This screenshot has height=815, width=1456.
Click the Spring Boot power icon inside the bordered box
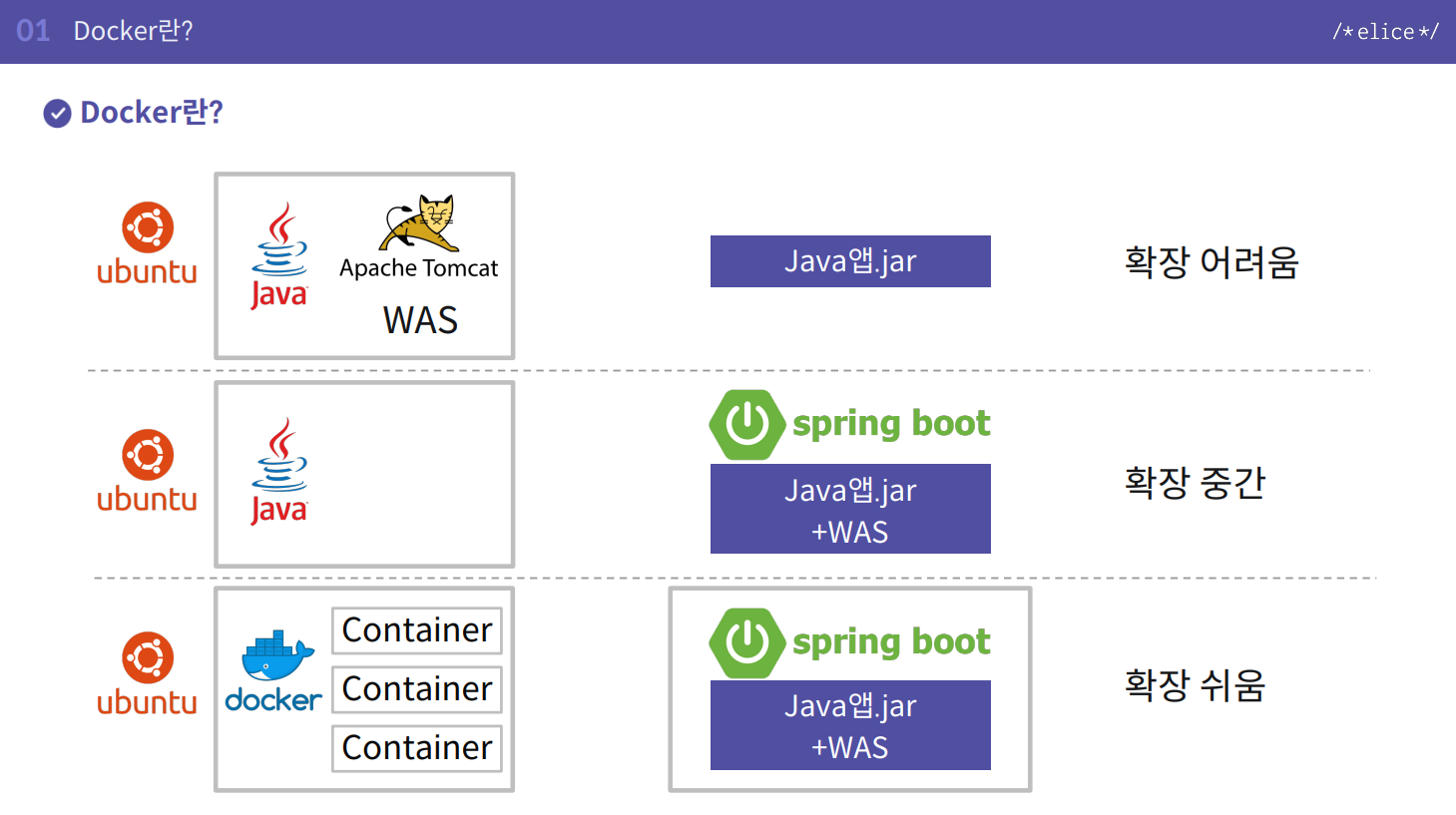click(746, 642)
